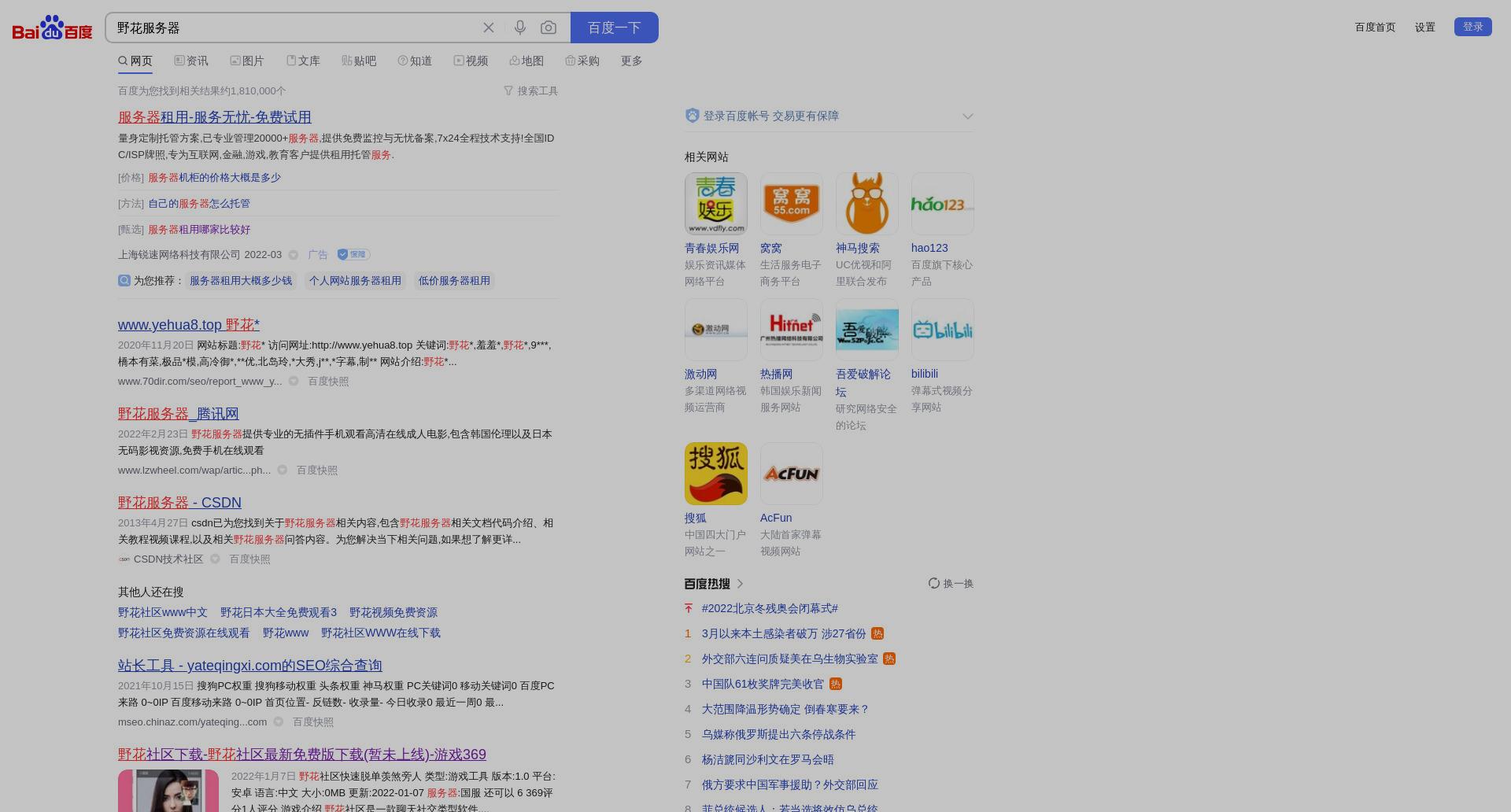Switch to the 视频 tab

click(x=471, y=61)
